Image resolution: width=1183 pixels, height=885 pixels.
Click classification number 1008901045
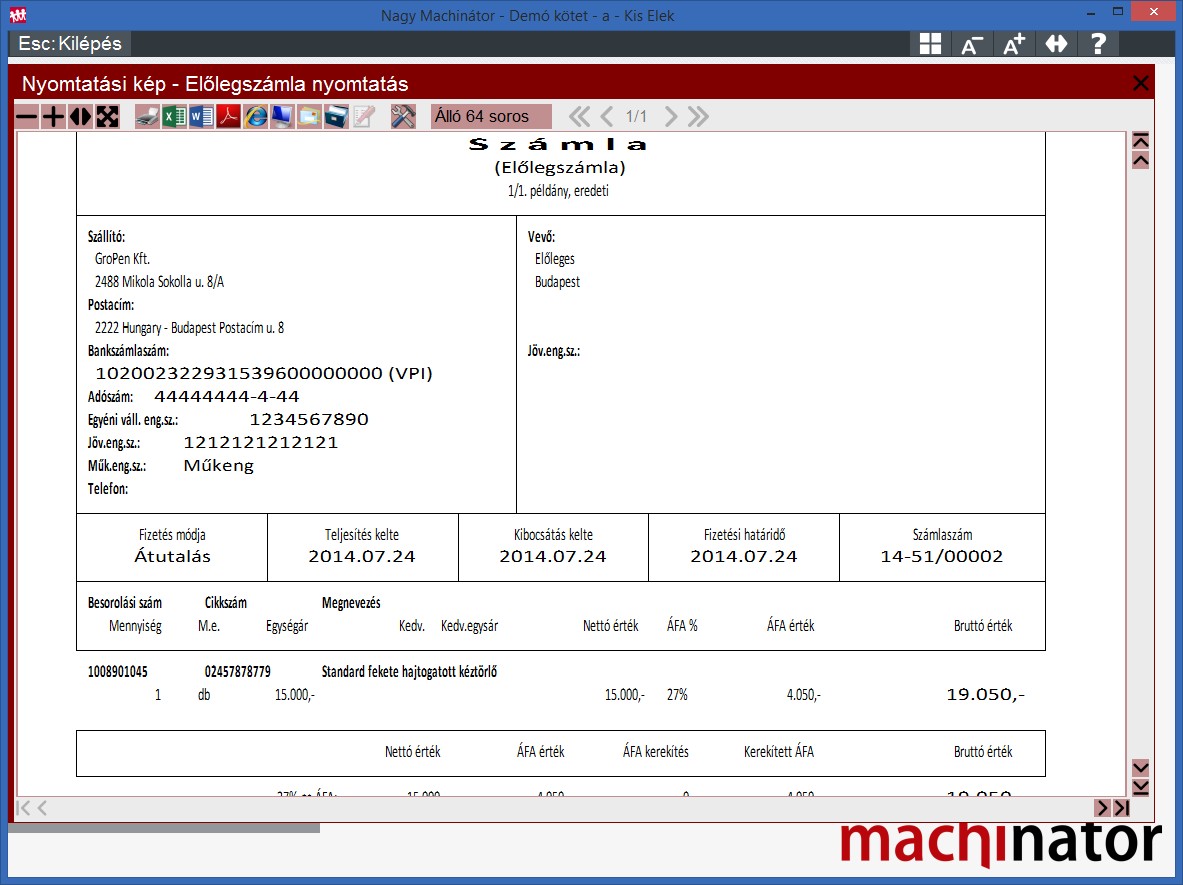(118, 671)
